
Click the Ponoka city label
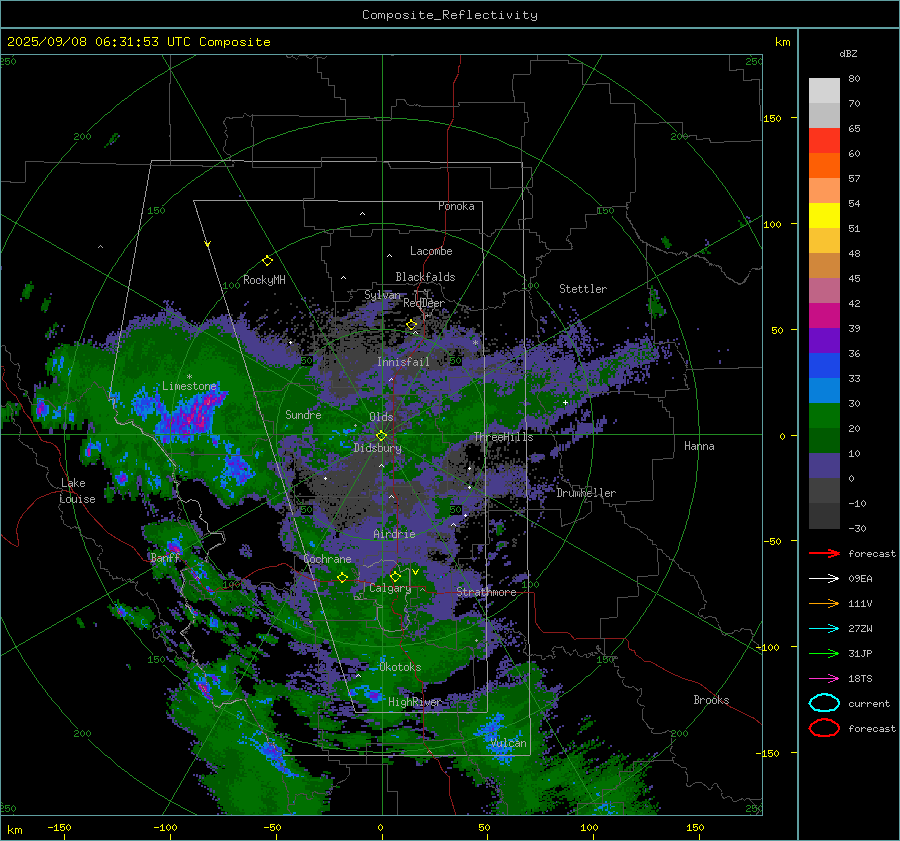[456, 206]
